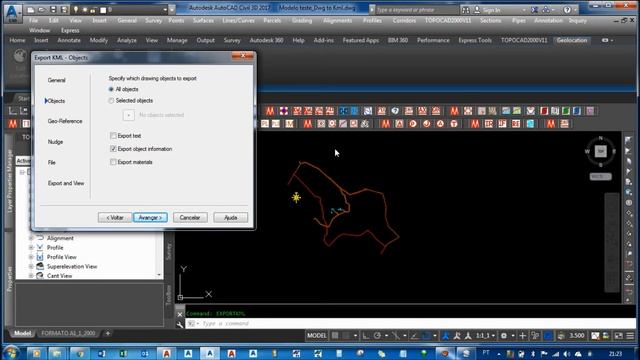
Task: Click the New drawing icon in quick access toolbar
Action: point(31,9)
